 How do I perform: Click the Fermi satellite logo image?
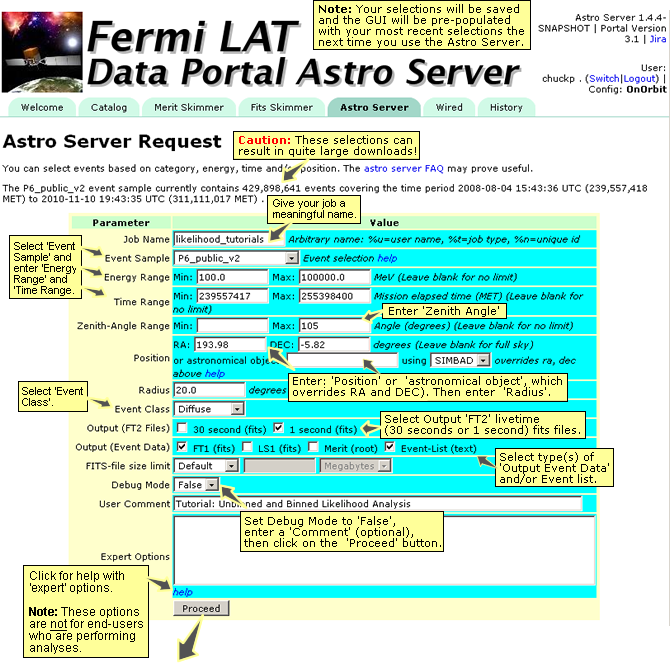[x=42, y=52]
